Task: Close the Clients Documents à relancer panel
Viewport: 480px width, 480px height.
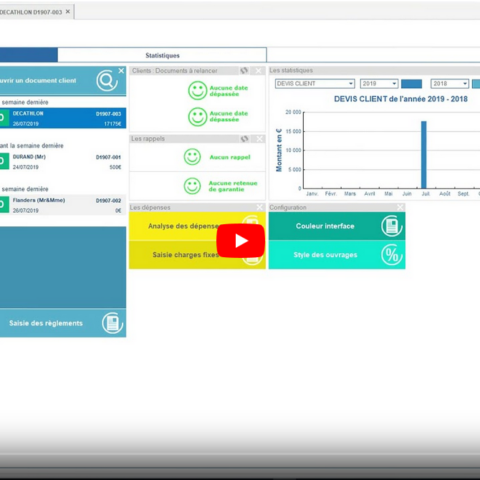Action: coord(259,71)
